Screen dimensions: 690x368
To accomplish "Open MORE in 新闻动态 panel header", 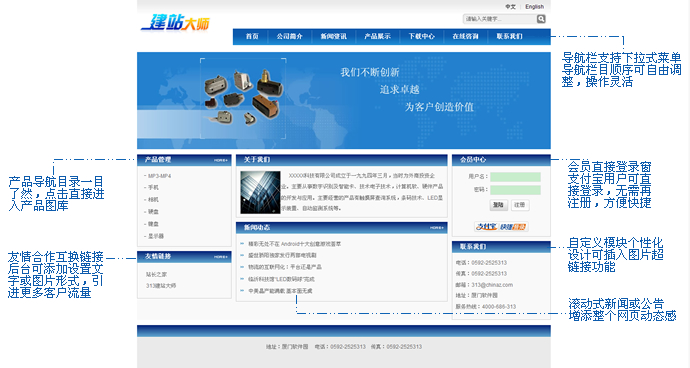I will pos(437,228).
